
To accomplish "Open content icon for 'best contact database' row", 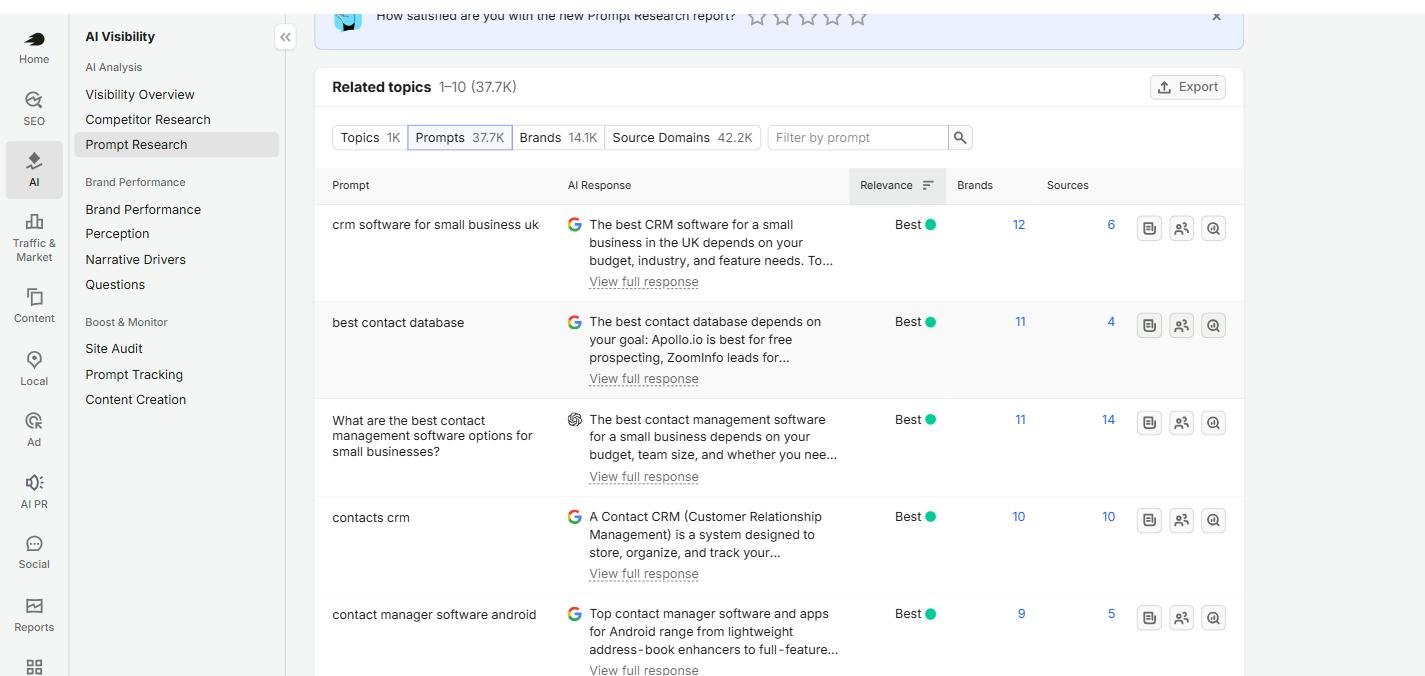I will tap(1150, 326).
